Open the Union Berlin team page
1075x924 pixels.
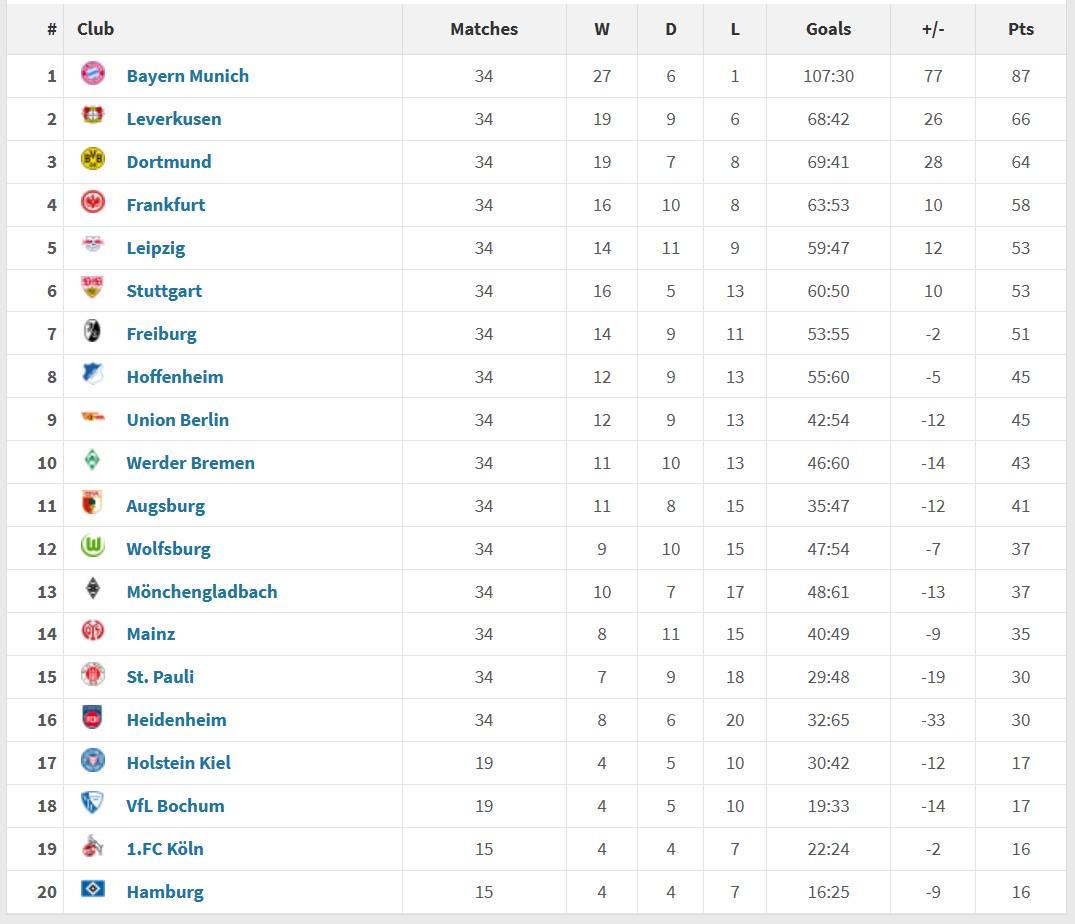coord(177,420)
